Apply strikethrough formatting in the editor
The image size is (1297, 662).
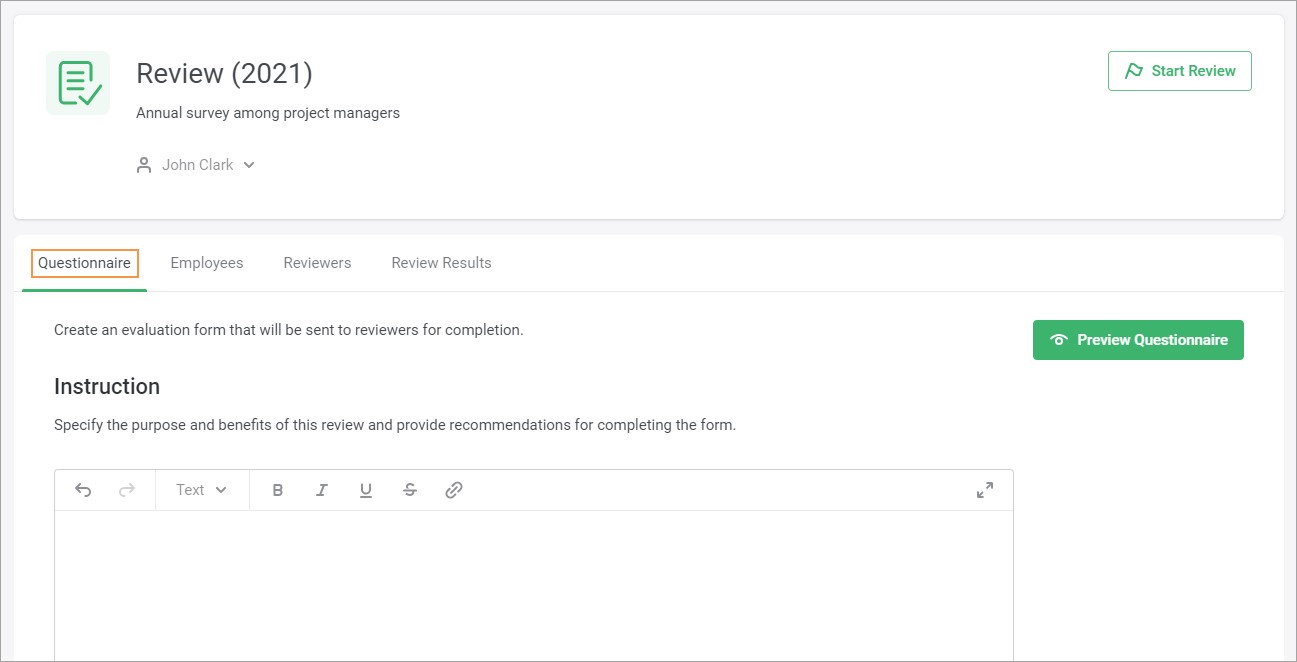[x=410, y=490]
